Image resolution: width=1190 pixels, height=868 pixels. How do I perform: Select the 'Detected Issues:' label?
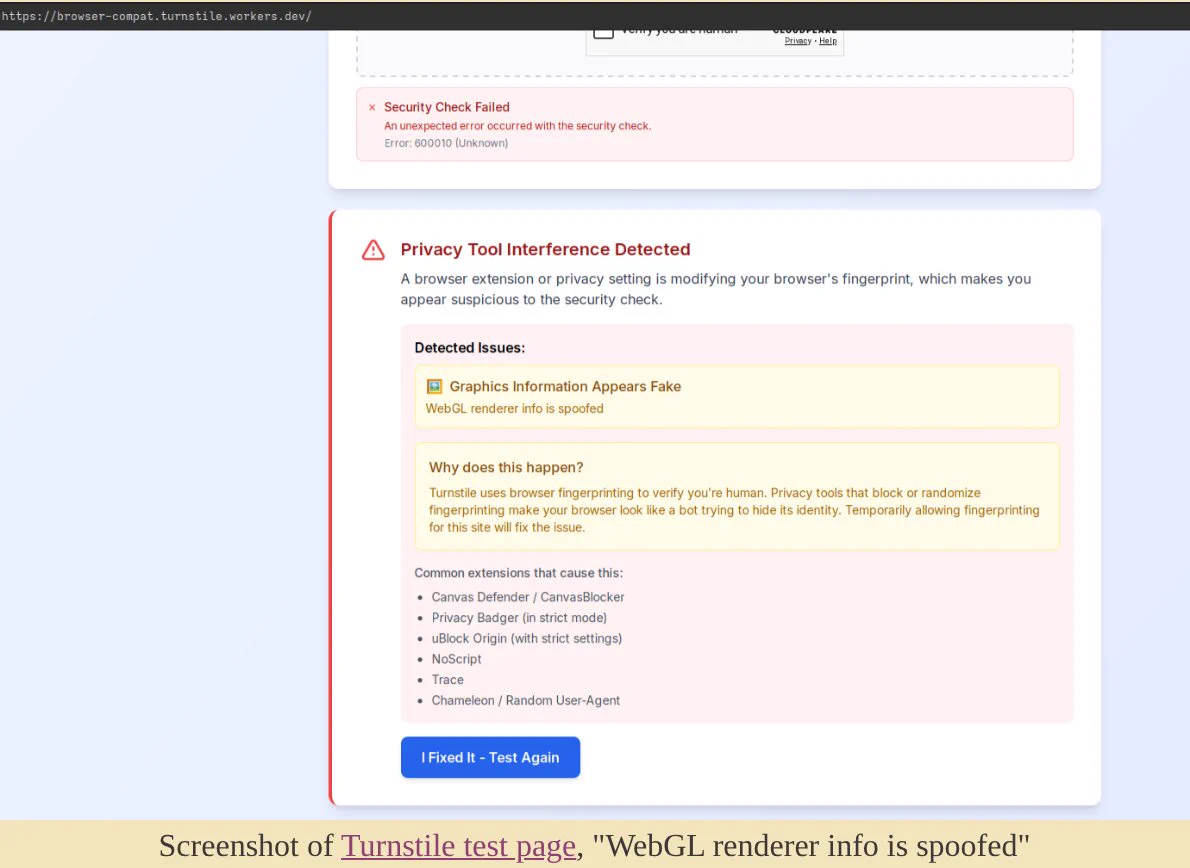point(470,348)
